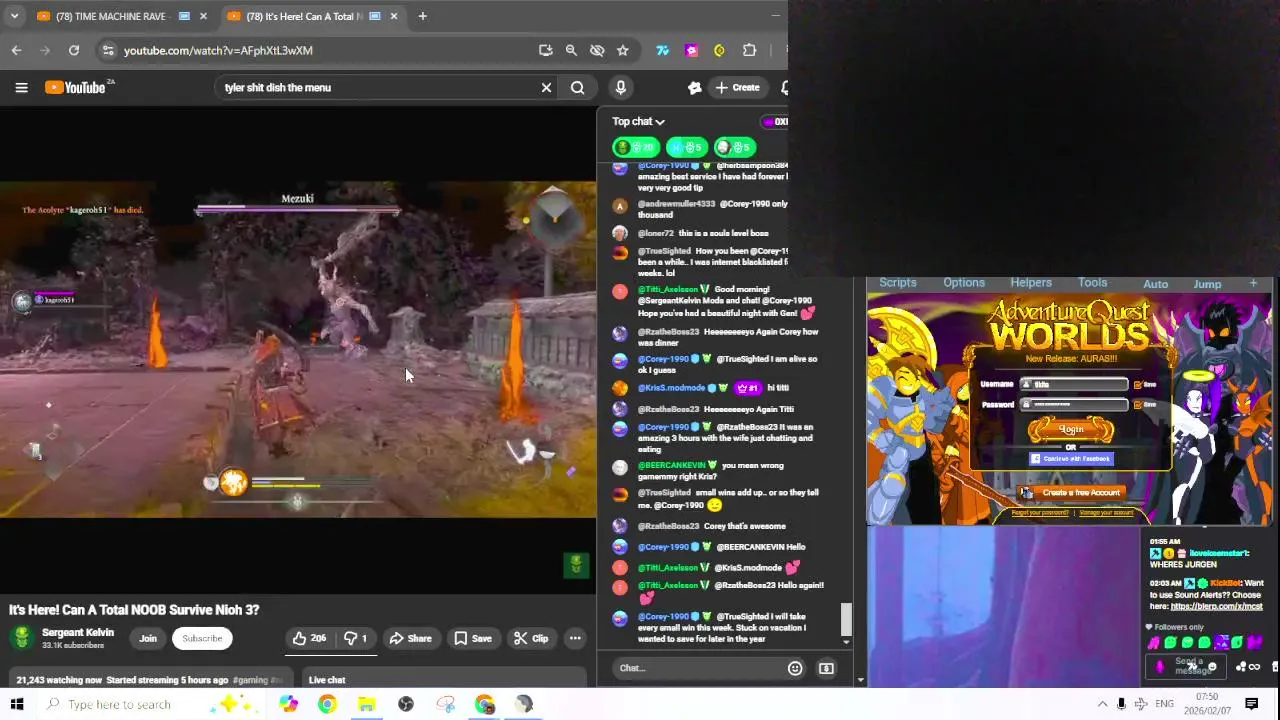Screen dimensions: 1280x720
Task: Open the #gaming hashtag link
Action: coord(250,680)
